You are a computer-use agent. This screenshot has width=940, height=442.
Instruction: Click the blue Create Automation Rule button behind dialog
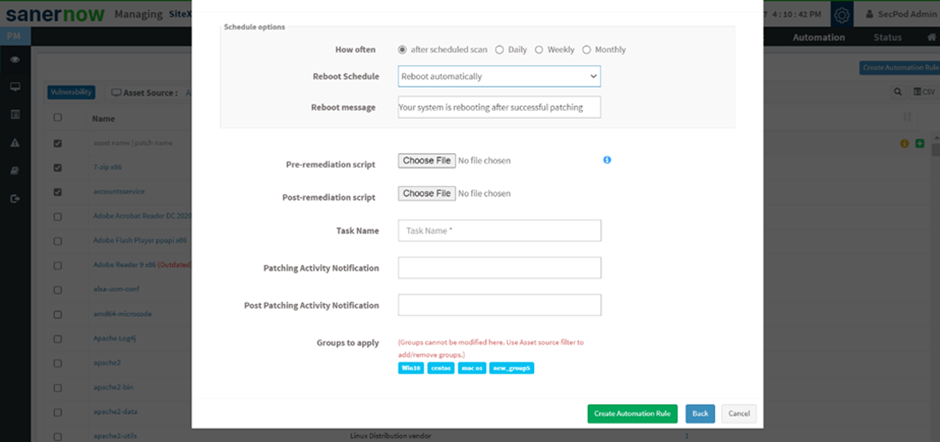coord(899,68)
